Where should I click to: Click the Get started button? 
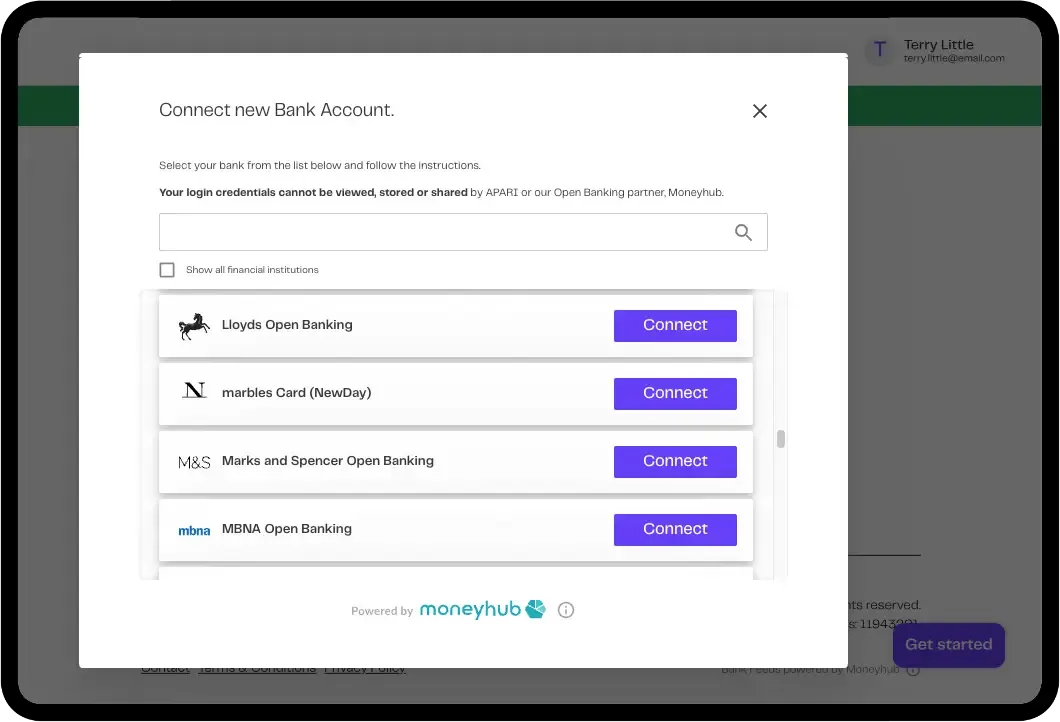point(948,645)
